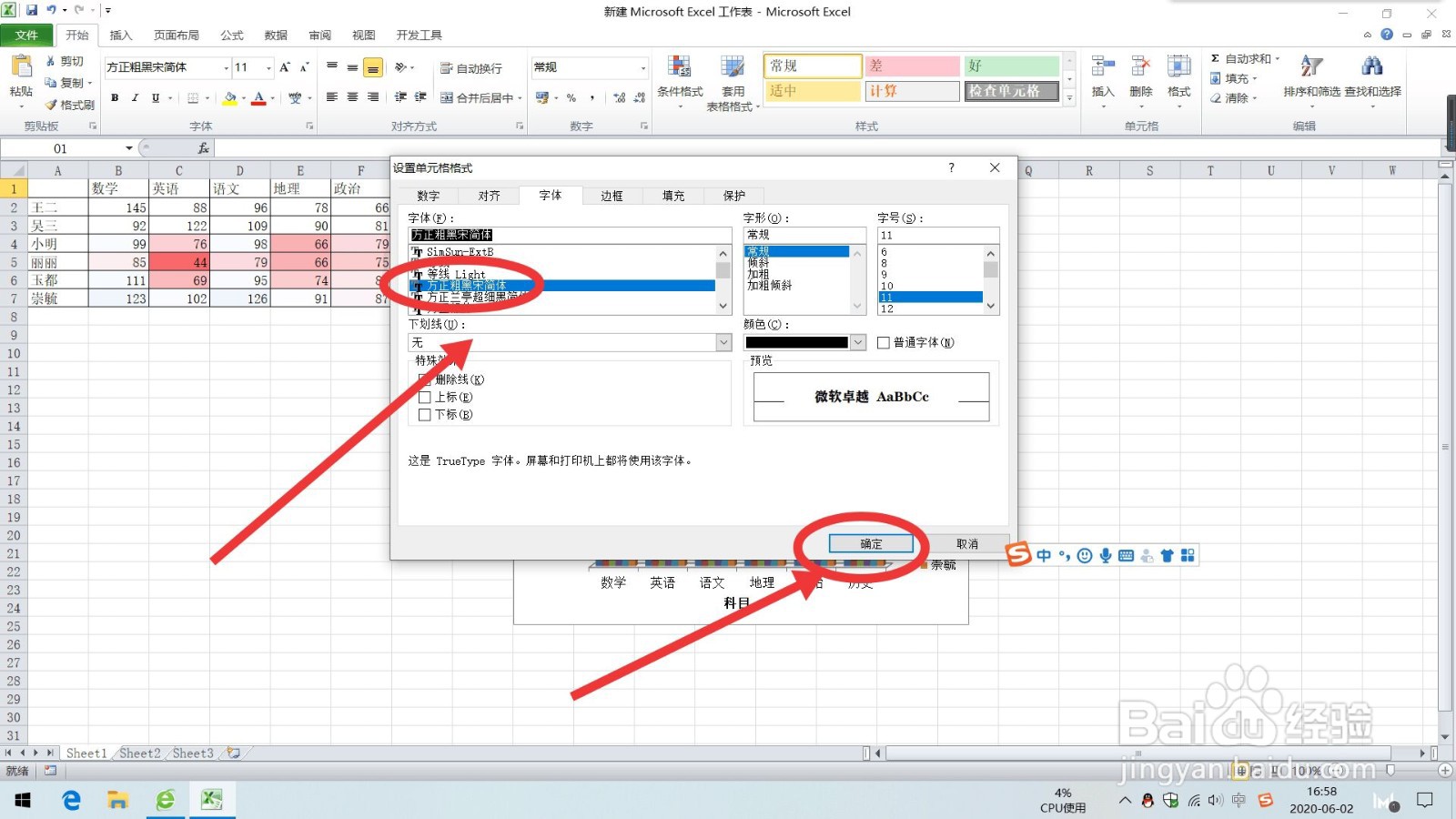
Task: Toggle Bold formatting in the ribbon
Action: (x=115, y=97)
